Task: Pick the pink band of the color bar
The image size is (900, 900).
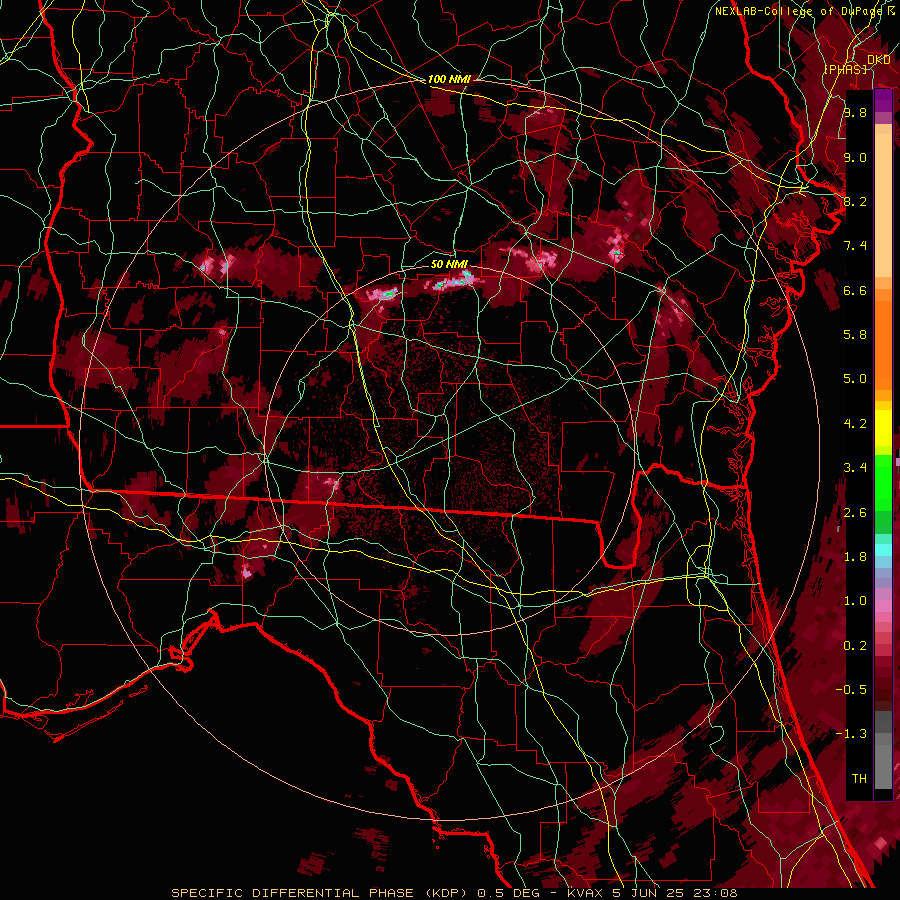Action: coord(883,606)
